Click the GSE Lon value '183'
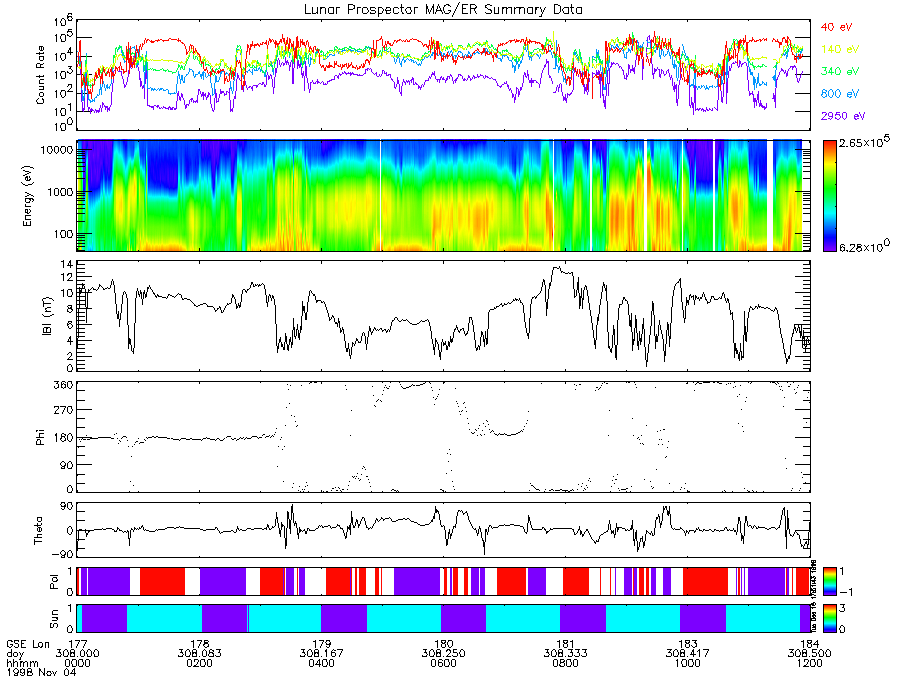Image resolution: width=900 pixels, height=700 pixels. coord(687,644)
